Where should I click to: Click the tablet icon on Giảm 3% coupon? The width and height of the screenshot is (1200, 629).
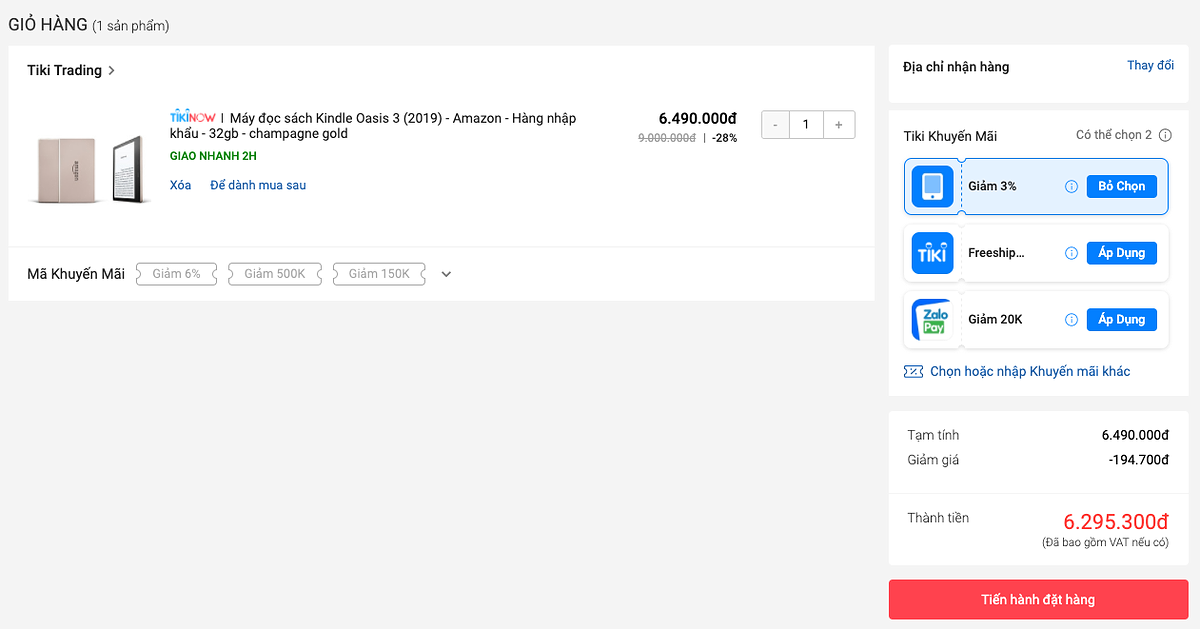tap(932, 186)
